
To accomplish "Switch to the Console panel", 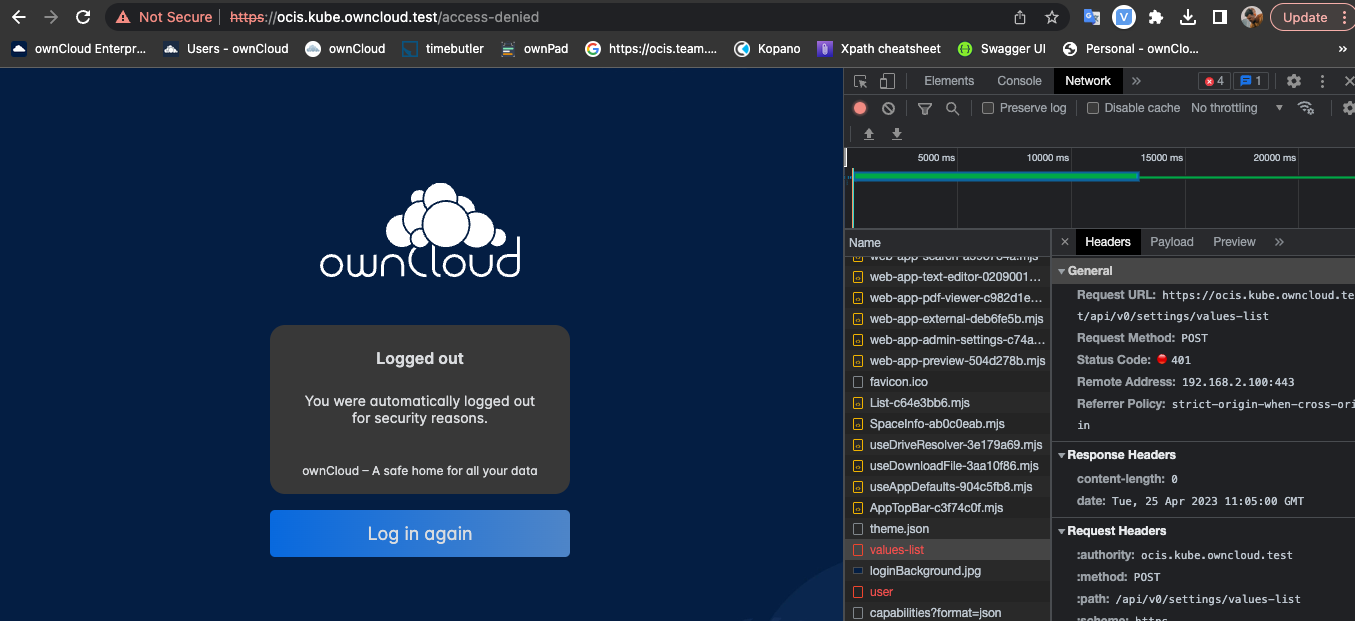I will click(1019, 81).
